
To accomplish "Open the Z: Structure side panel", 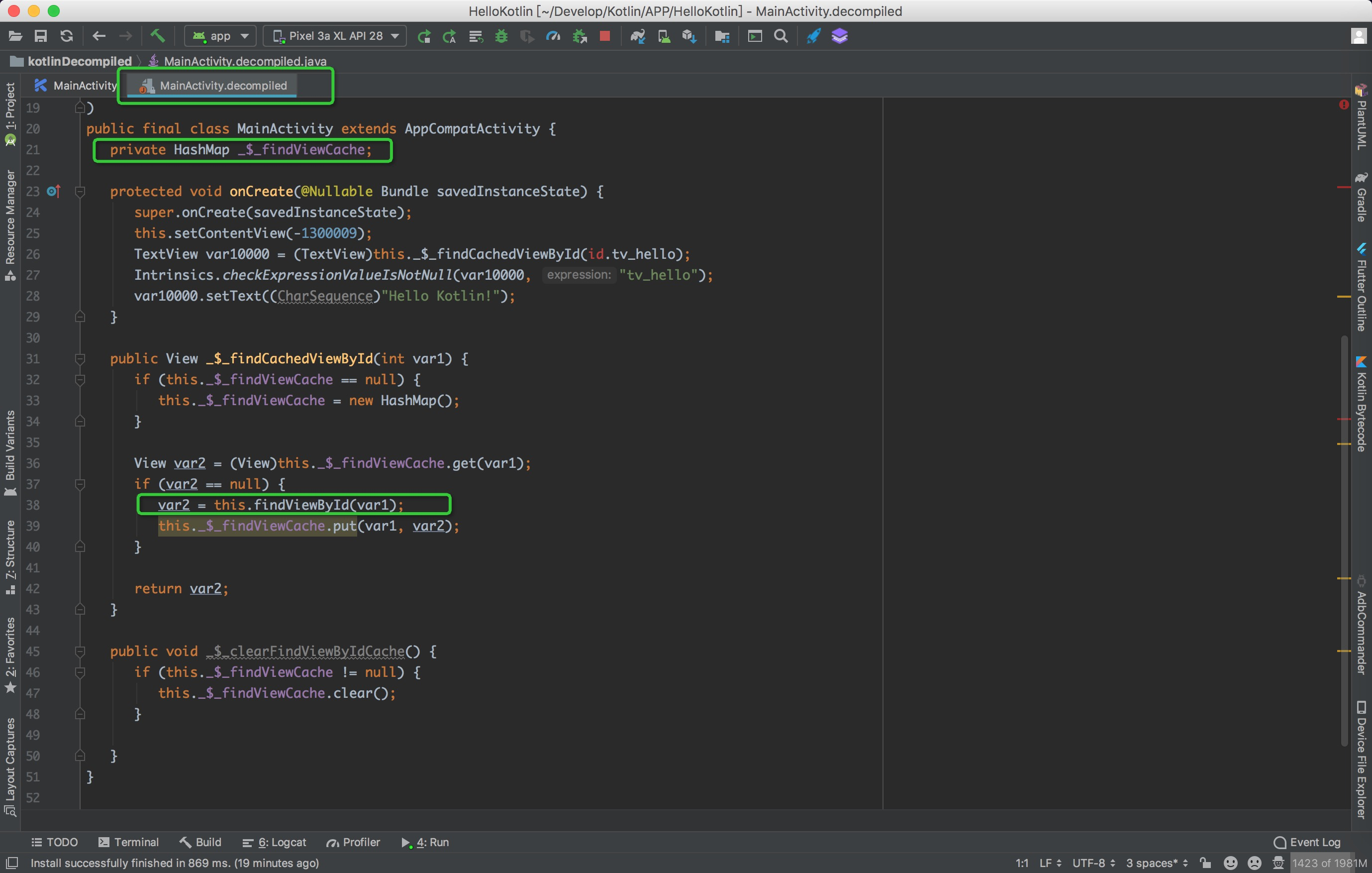I will point(10,557).
